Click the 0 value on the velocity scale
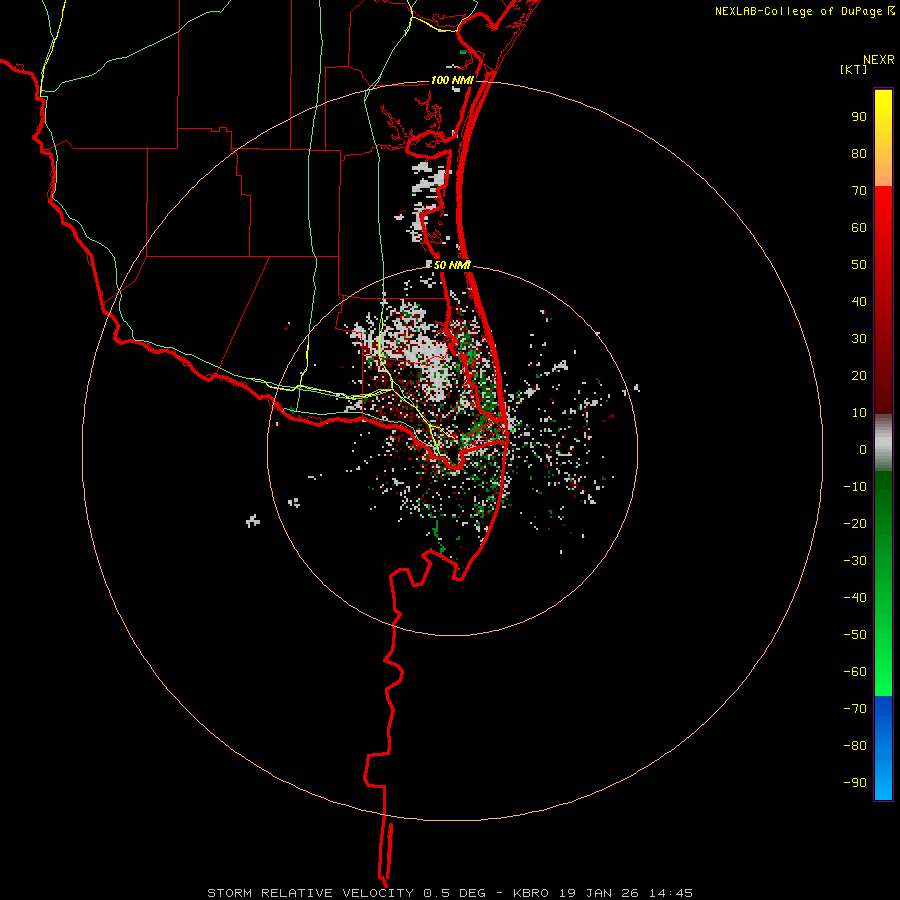 [863, 450]
